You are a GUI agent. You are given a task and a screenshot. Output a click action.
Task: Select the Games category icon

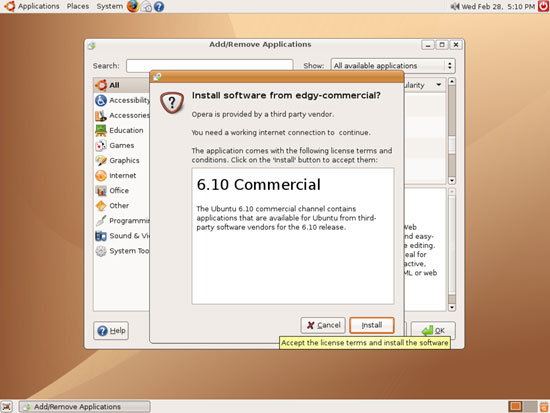[101, 145]
